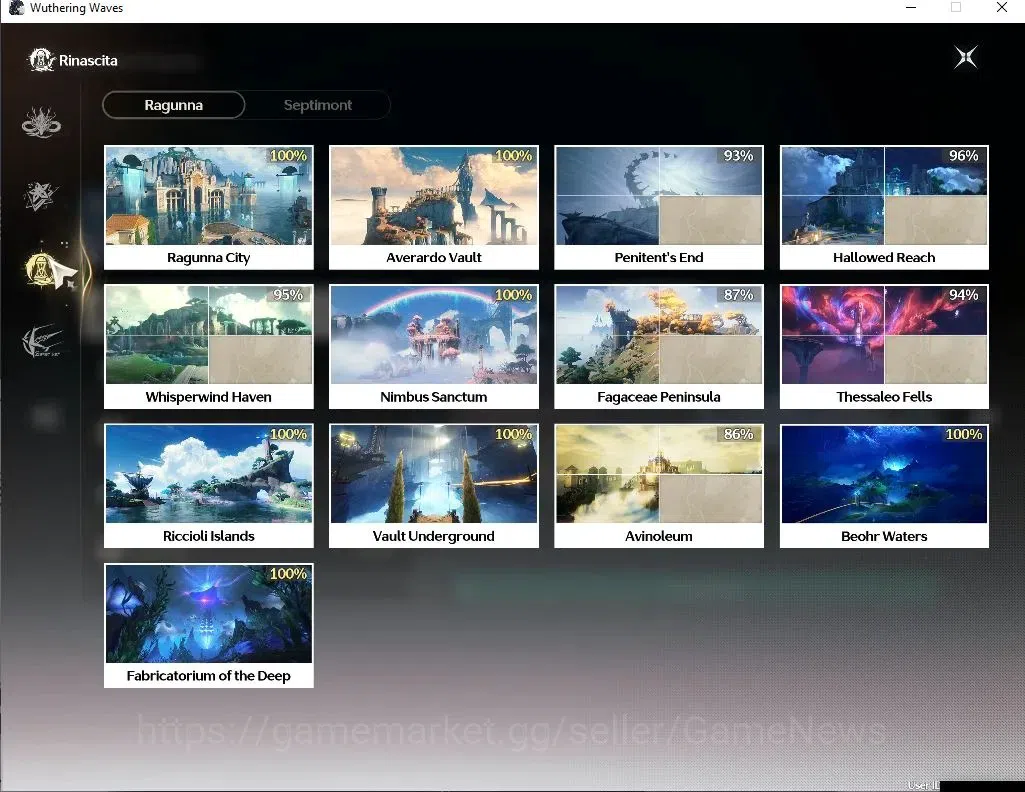Open the Fabricatorium of the Deep card
1025x792 pixels.
209,625
